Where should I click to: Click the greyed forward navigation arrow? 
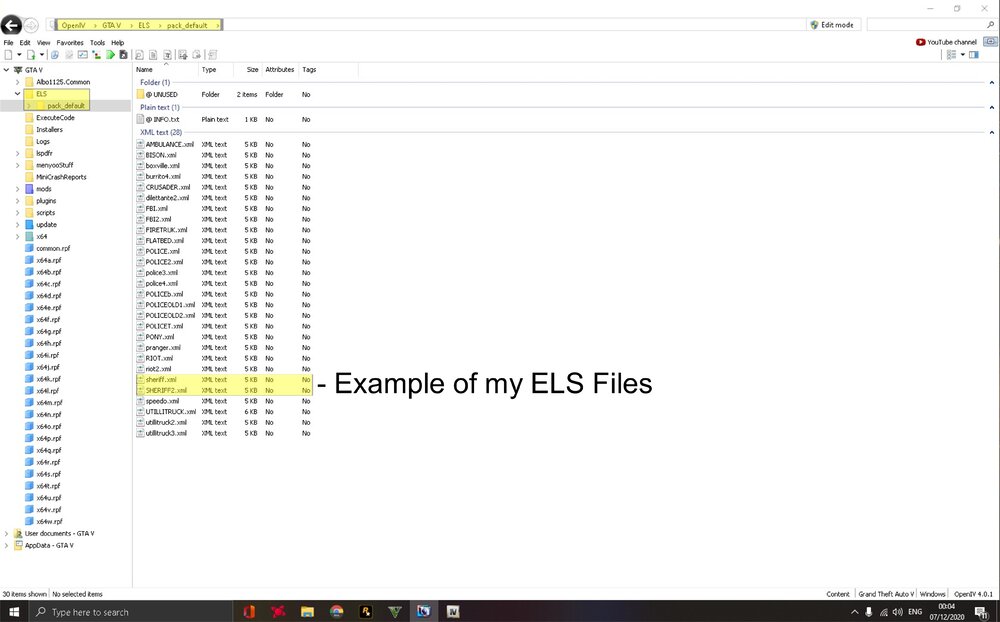(x=31, y=26)
